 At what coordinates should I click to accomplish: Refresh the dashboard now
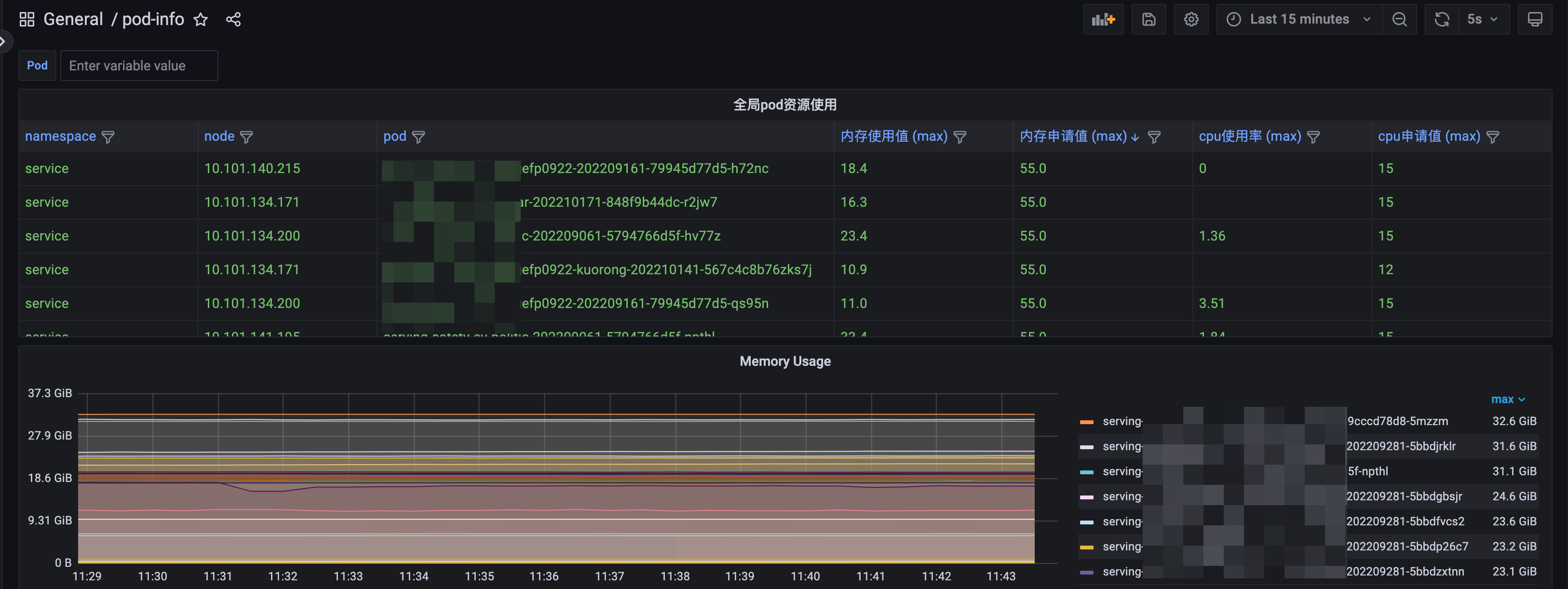coord(1441,19)
